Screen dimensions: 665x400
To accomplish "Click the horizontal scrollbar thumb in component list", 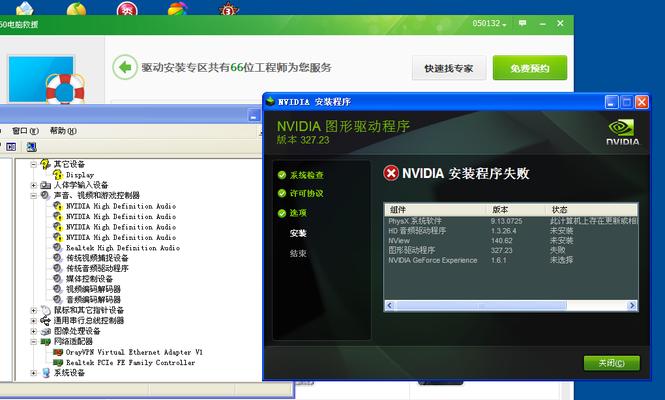I will pos(481,305).
